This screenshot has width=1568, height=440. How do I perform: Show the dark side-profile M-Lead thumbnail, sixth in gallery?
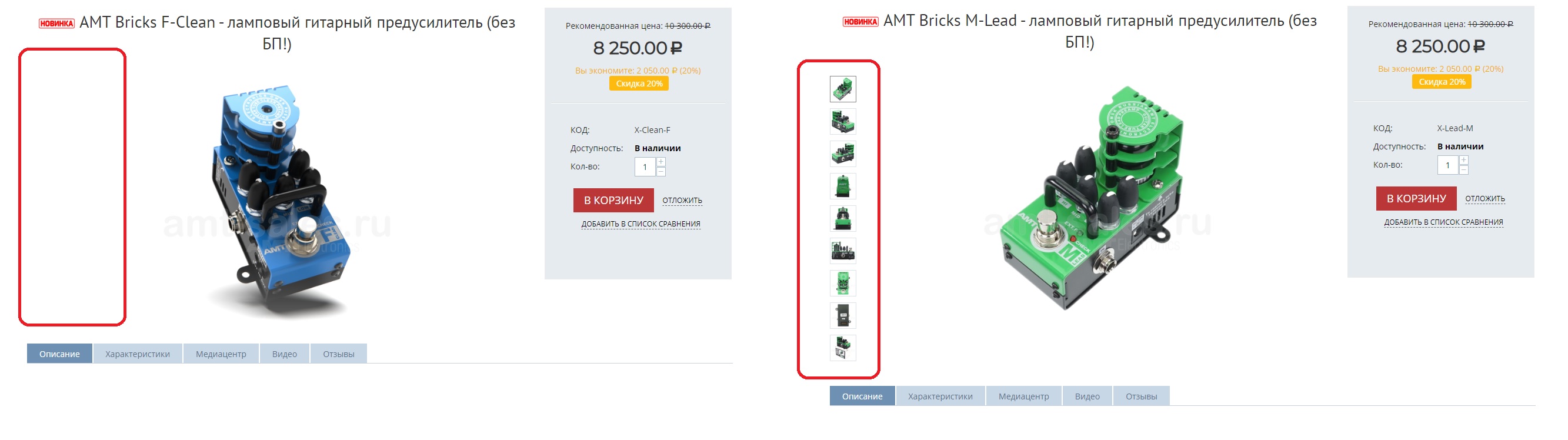[x=842, y=251]
